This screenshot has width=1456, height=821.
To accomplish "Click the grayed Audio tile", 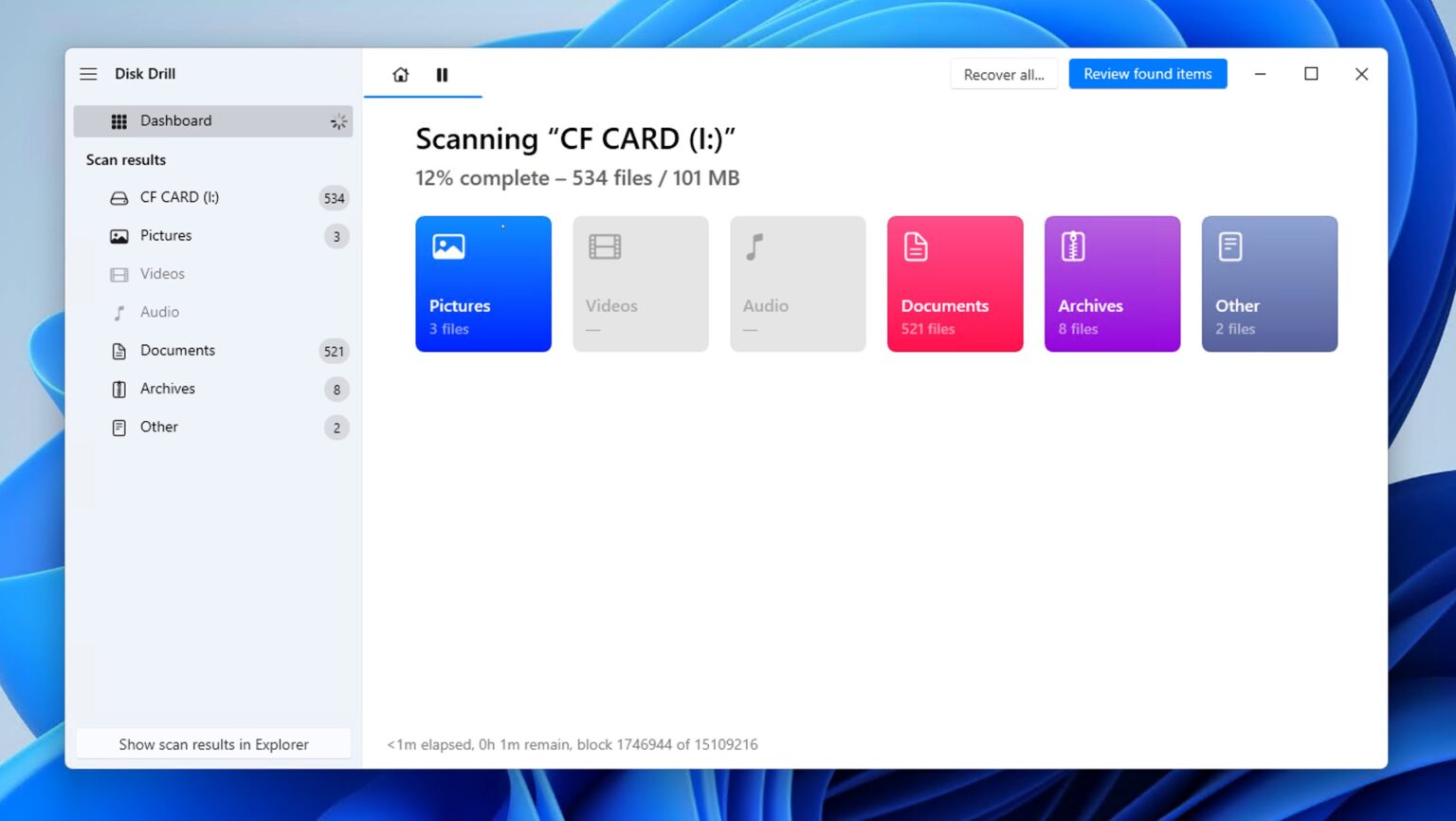I will (798, 283).
